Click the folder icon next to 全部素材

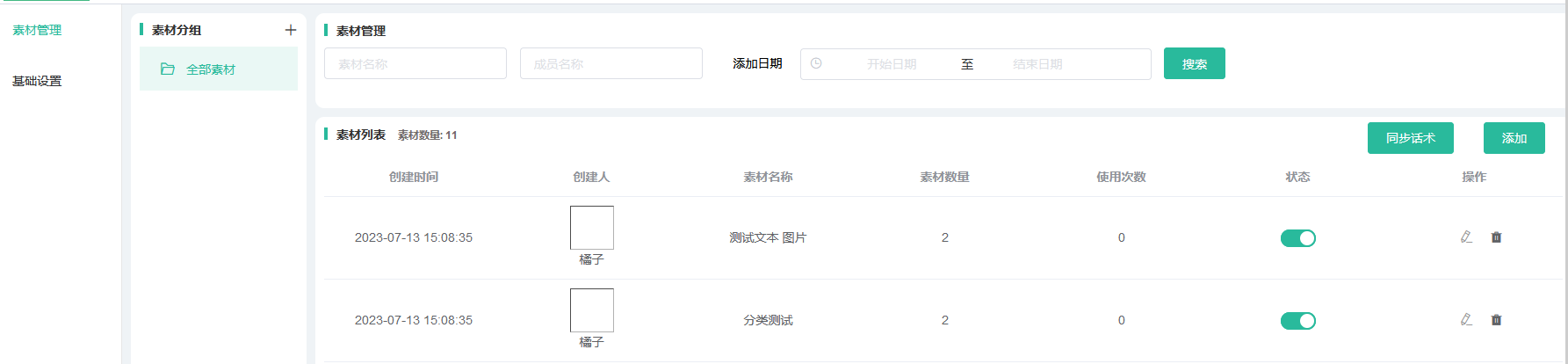tap(167, 69)
